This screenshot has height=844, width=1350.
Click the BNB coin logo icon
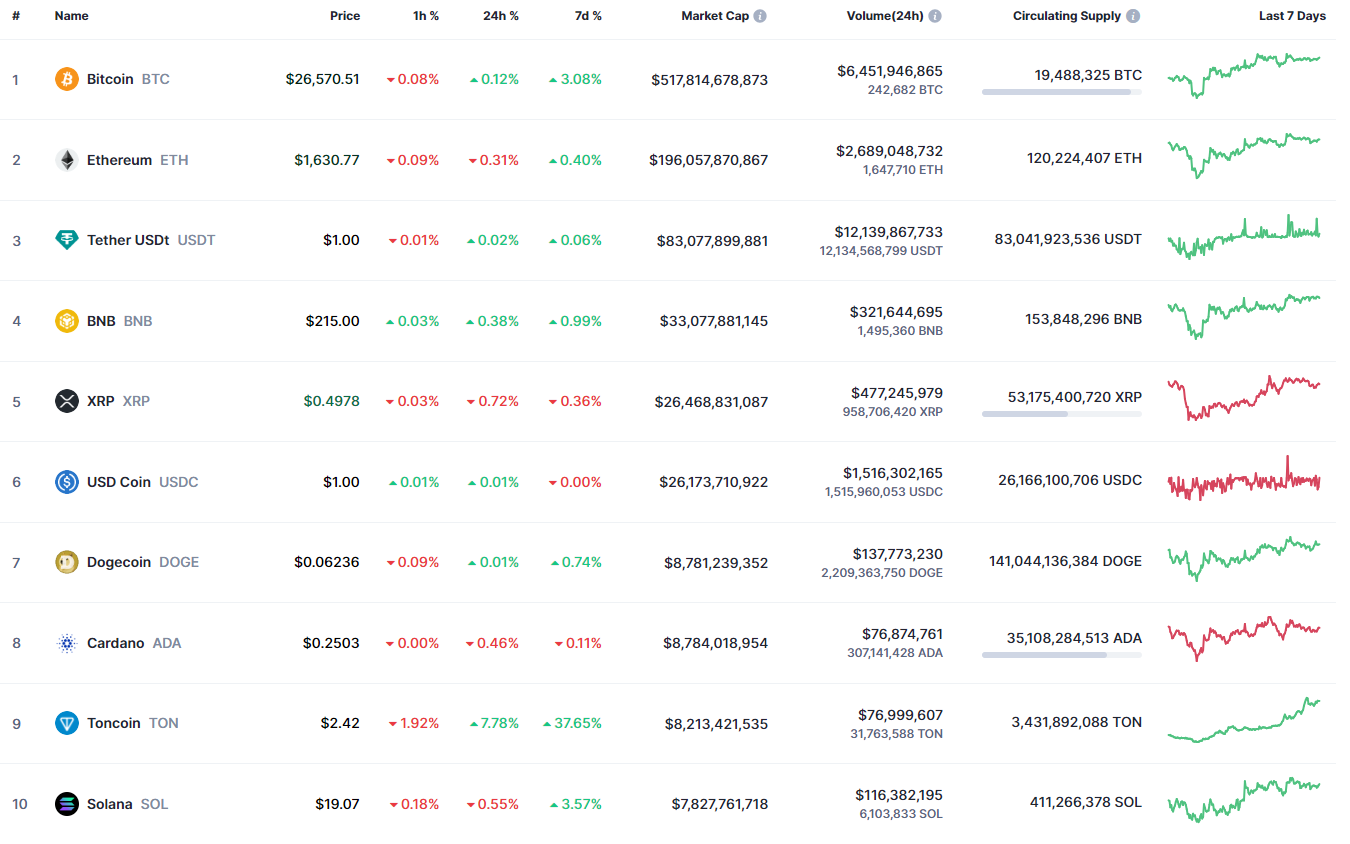pyautogui.click(x=67, y=321)
